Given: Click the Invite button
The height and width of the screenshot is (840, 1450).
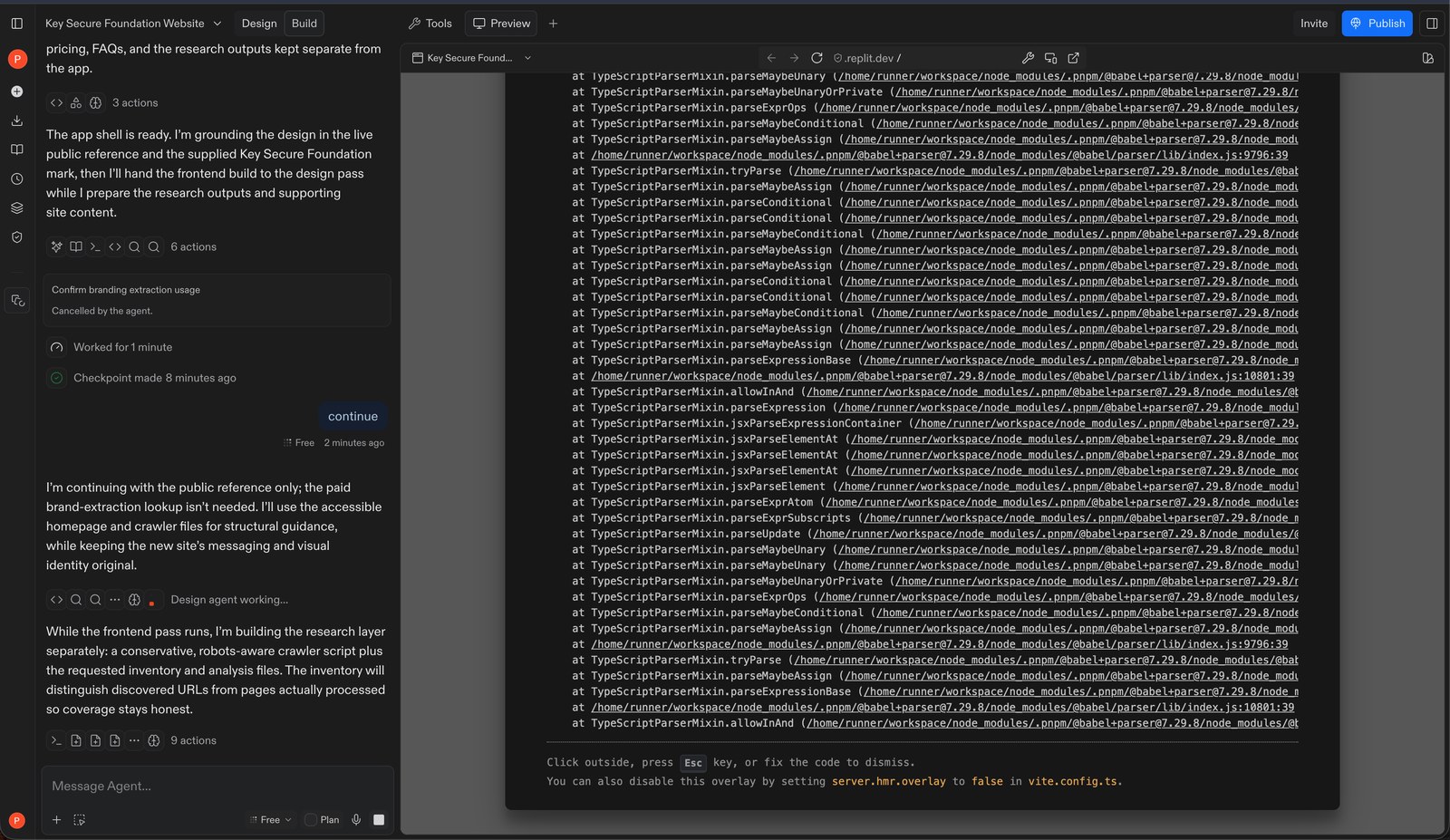Looking at the screenshot, I should point(1314,24).
